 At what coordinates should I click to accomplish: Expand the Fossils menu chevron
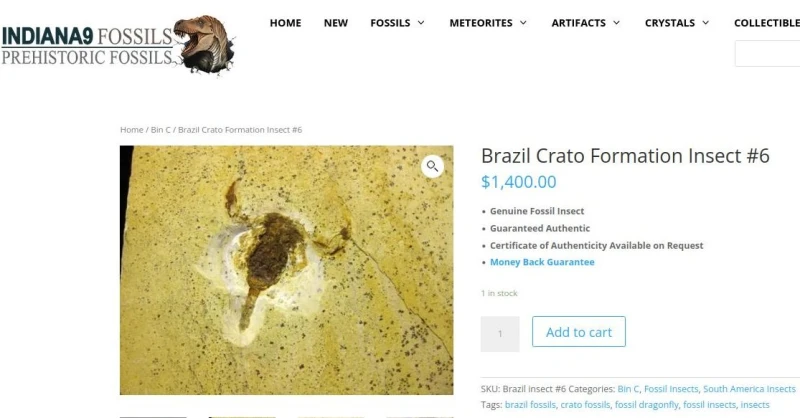(x=421, y=22)
